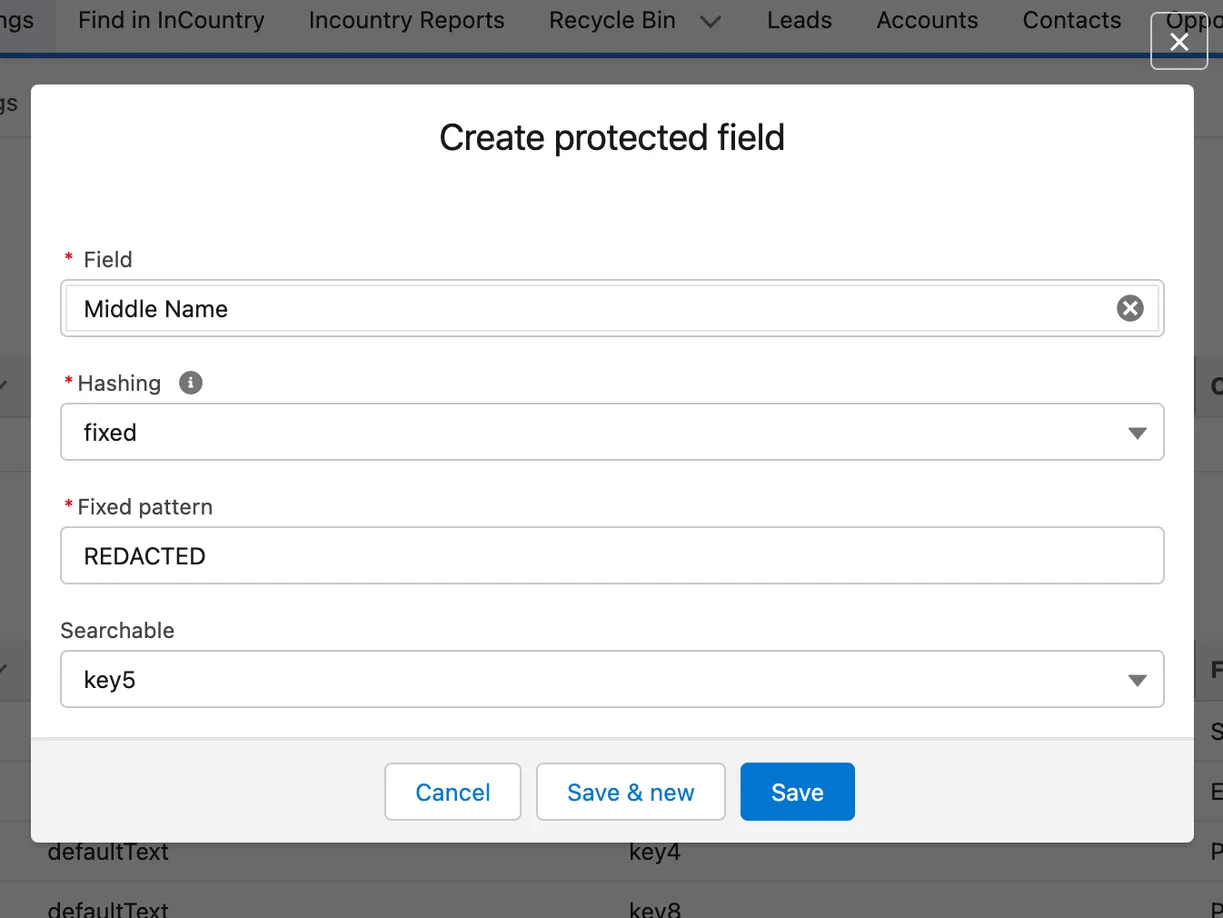Select Find in InCountry
Viewport: 1223px width, 918px height.
[x=171, y=20]
